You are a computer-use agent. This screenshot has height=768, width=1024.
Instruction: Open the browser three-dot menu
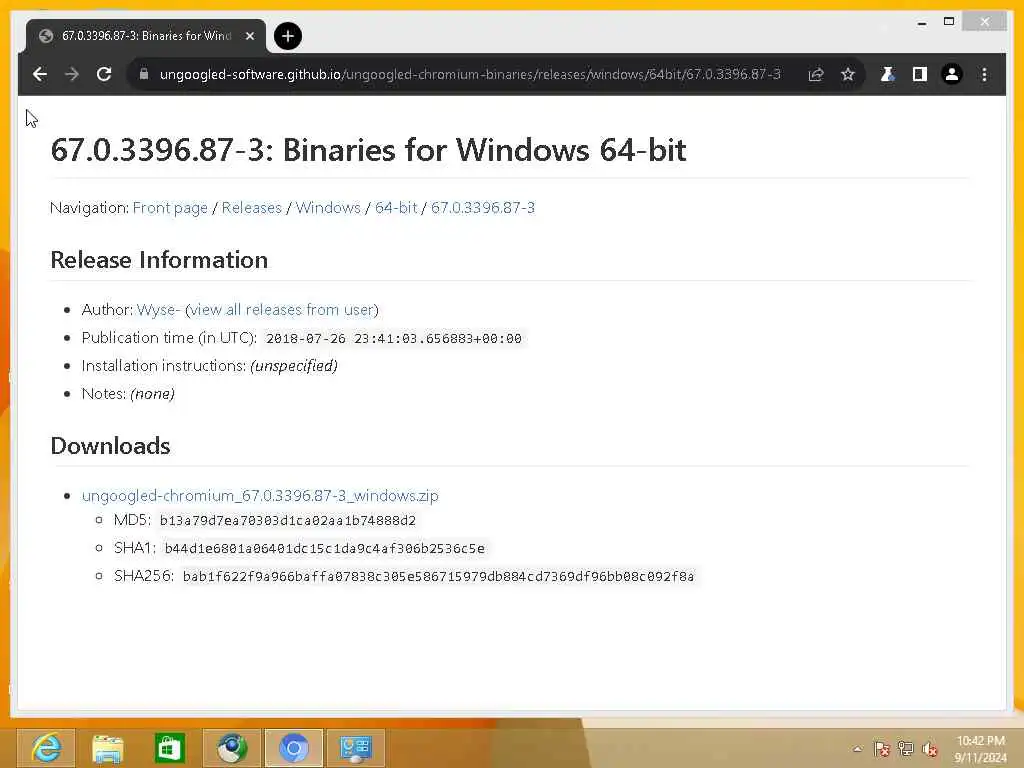pyautogui.click(x=984, y=74)
